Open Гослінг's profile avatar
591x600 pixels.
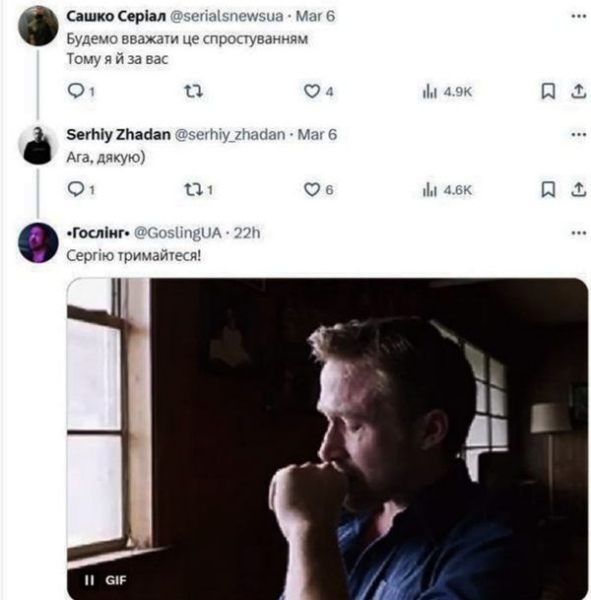pos(38,243)
